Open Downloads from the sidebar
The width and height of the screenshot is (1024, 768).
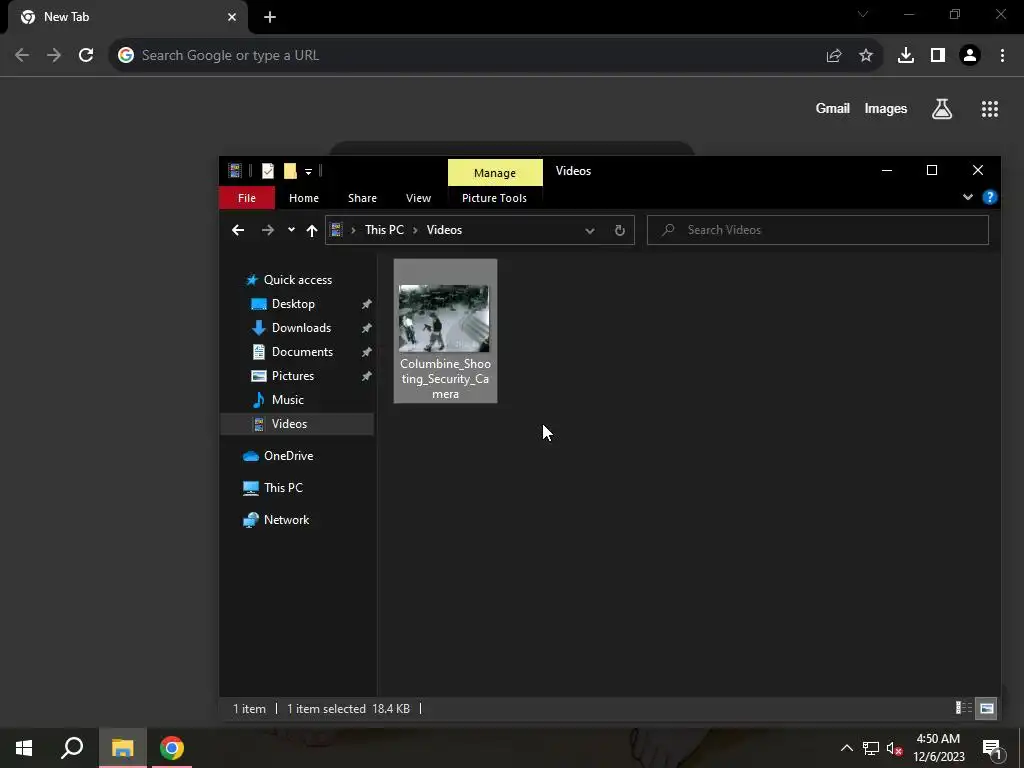click(x=301, y=328)
